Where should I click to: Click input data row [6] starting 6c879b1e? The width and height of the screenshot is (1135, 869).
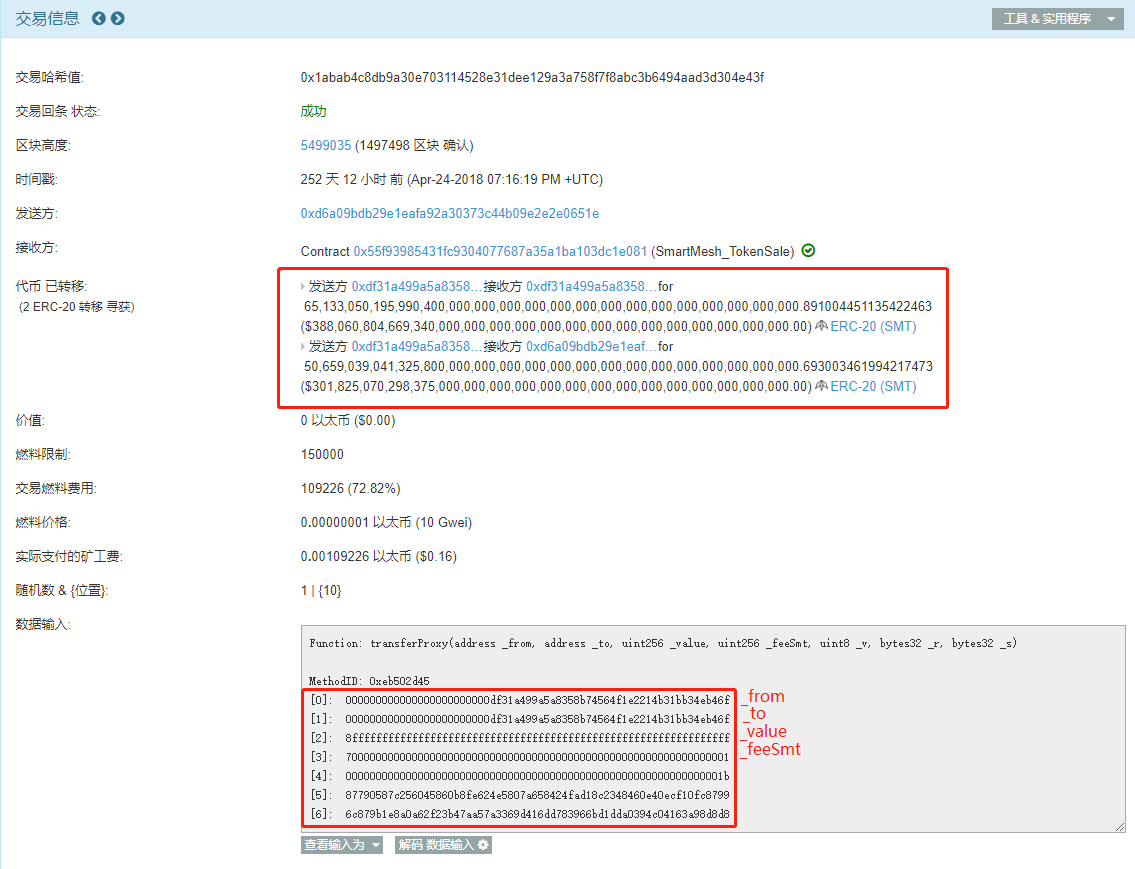pos(520,814)
